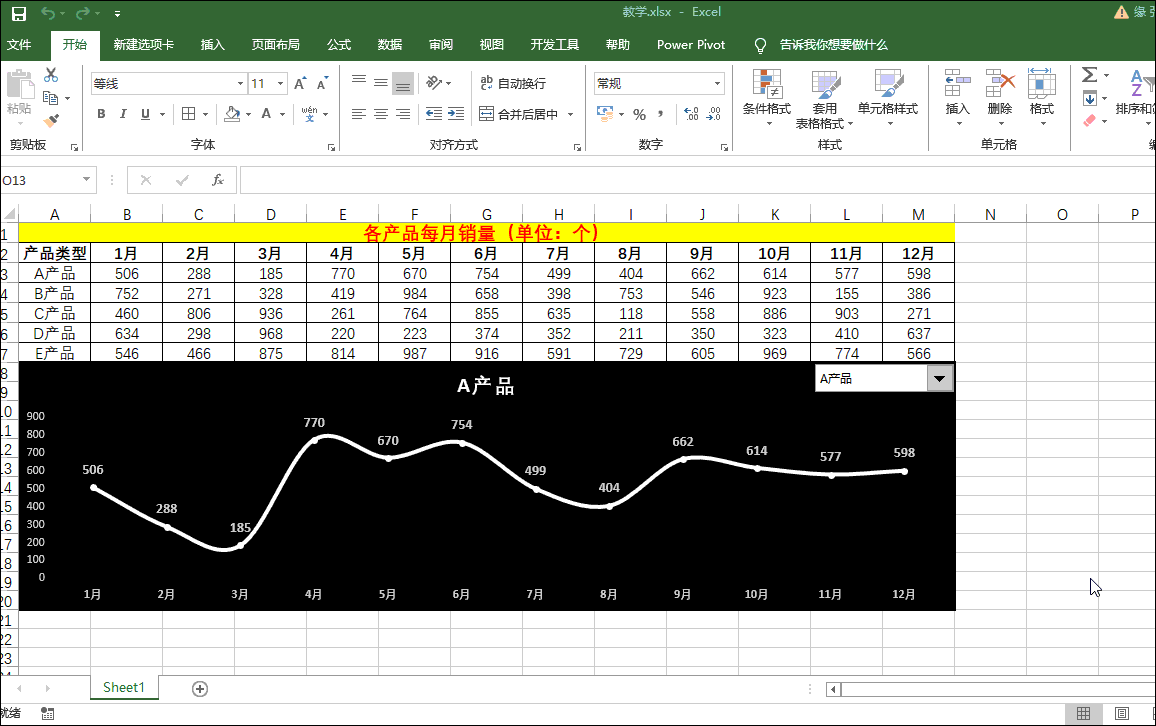
Task: Select the Format Painter brush
Action: point(51,120)
